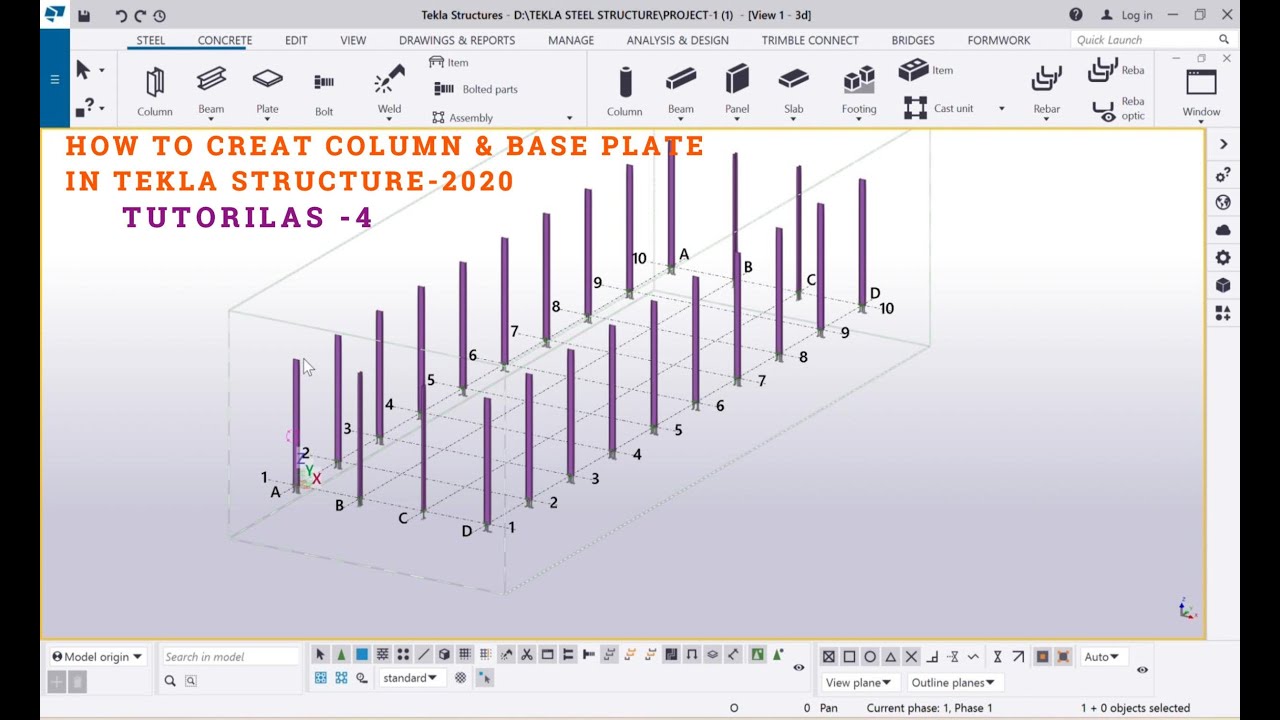
Task: Open the ANALYSIS & DESIGN tab
Action: click(x=677, y=40)
